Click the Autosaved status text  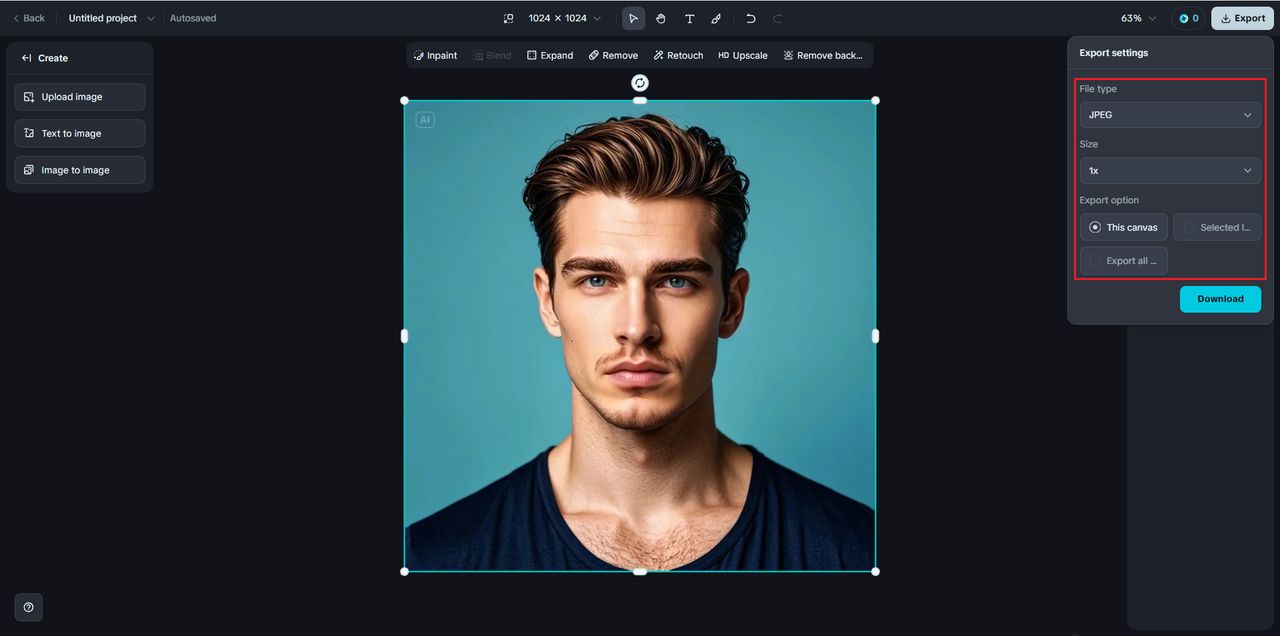click(x=193, y=18)
